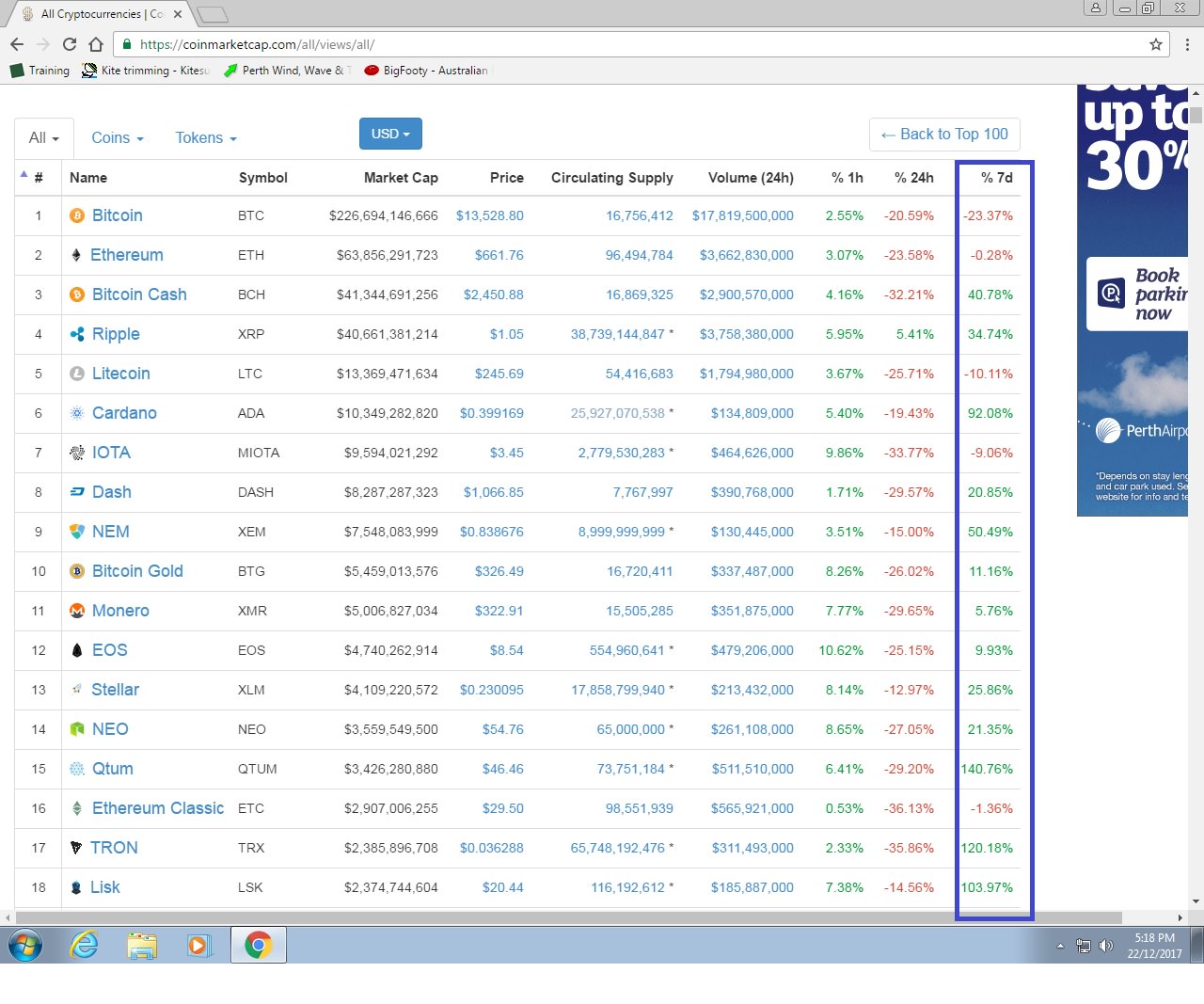Open the Litecoin coin page link
Image resolution: width=1204 pixels, height=1004 pixels.
[120, 374]
